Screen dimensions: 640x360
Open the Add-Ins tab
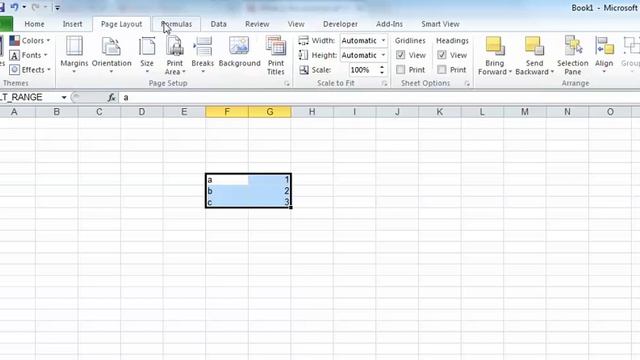tap(389, 24)
